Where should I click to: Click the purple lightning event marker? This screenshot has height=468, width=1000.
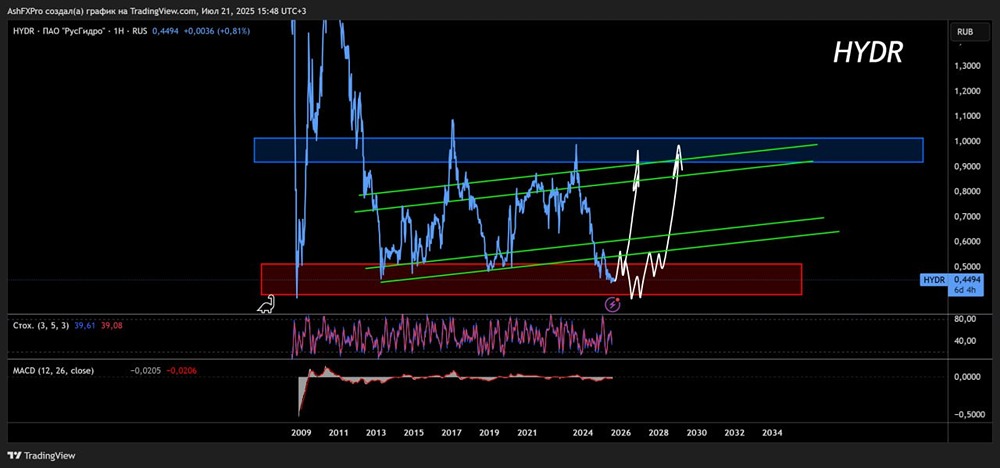(612, 304)
